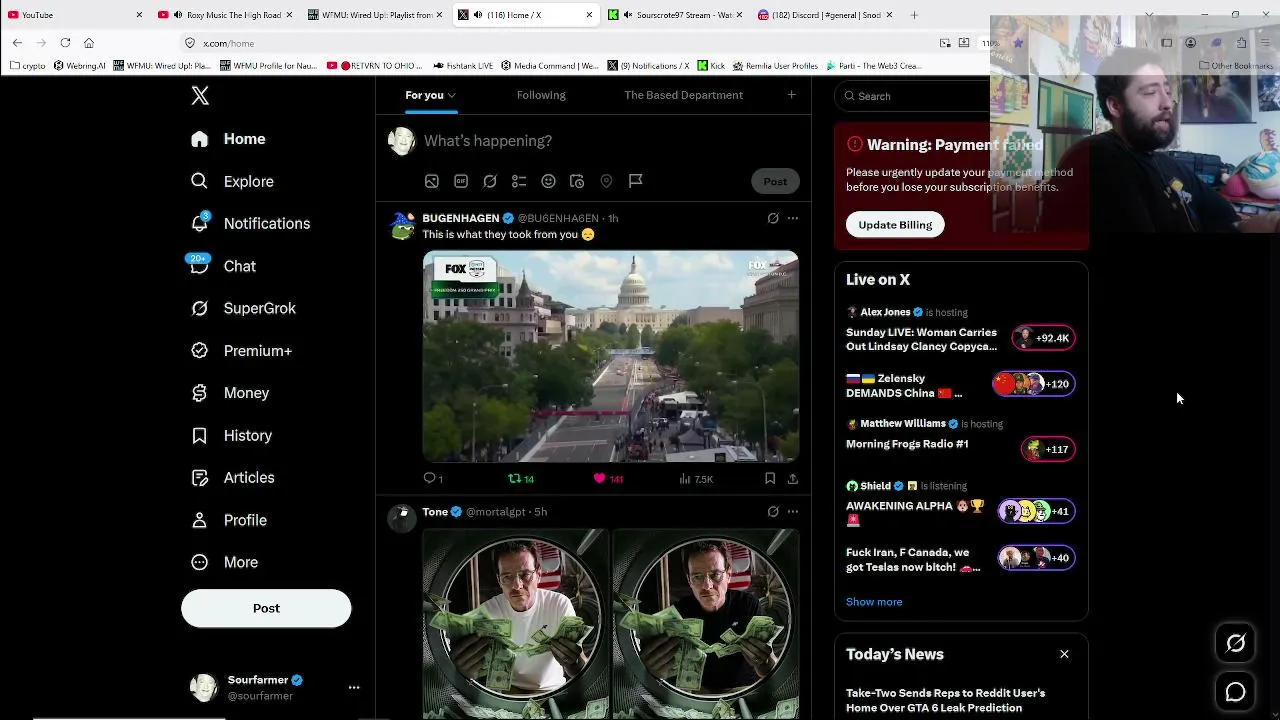Viewport: 1280px width, 720px height.
Task: Open the floating Grok button
Action: click(1236, 644)
